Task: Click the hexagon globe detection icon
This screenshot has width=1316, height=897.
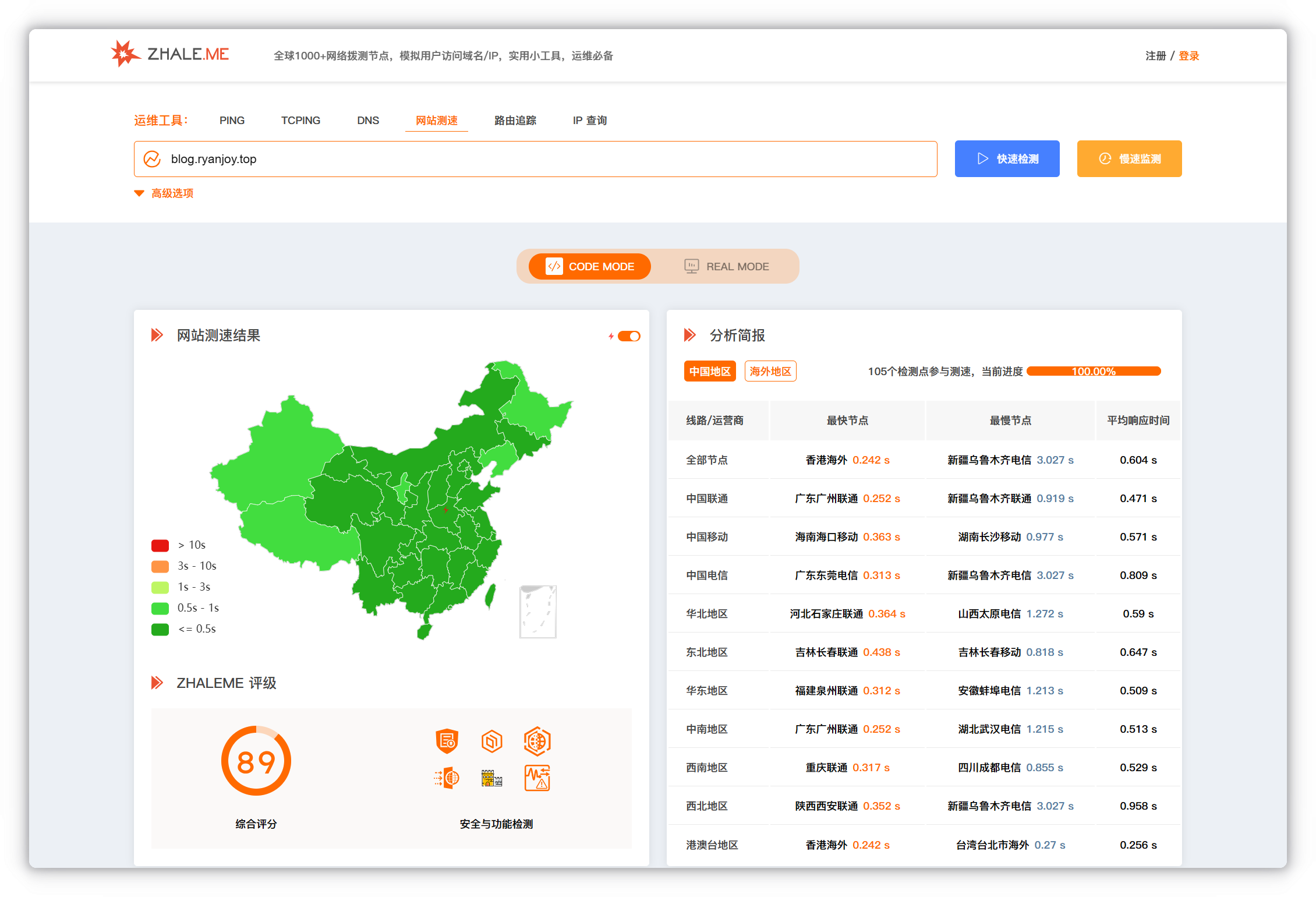Action: coord(537,741)
